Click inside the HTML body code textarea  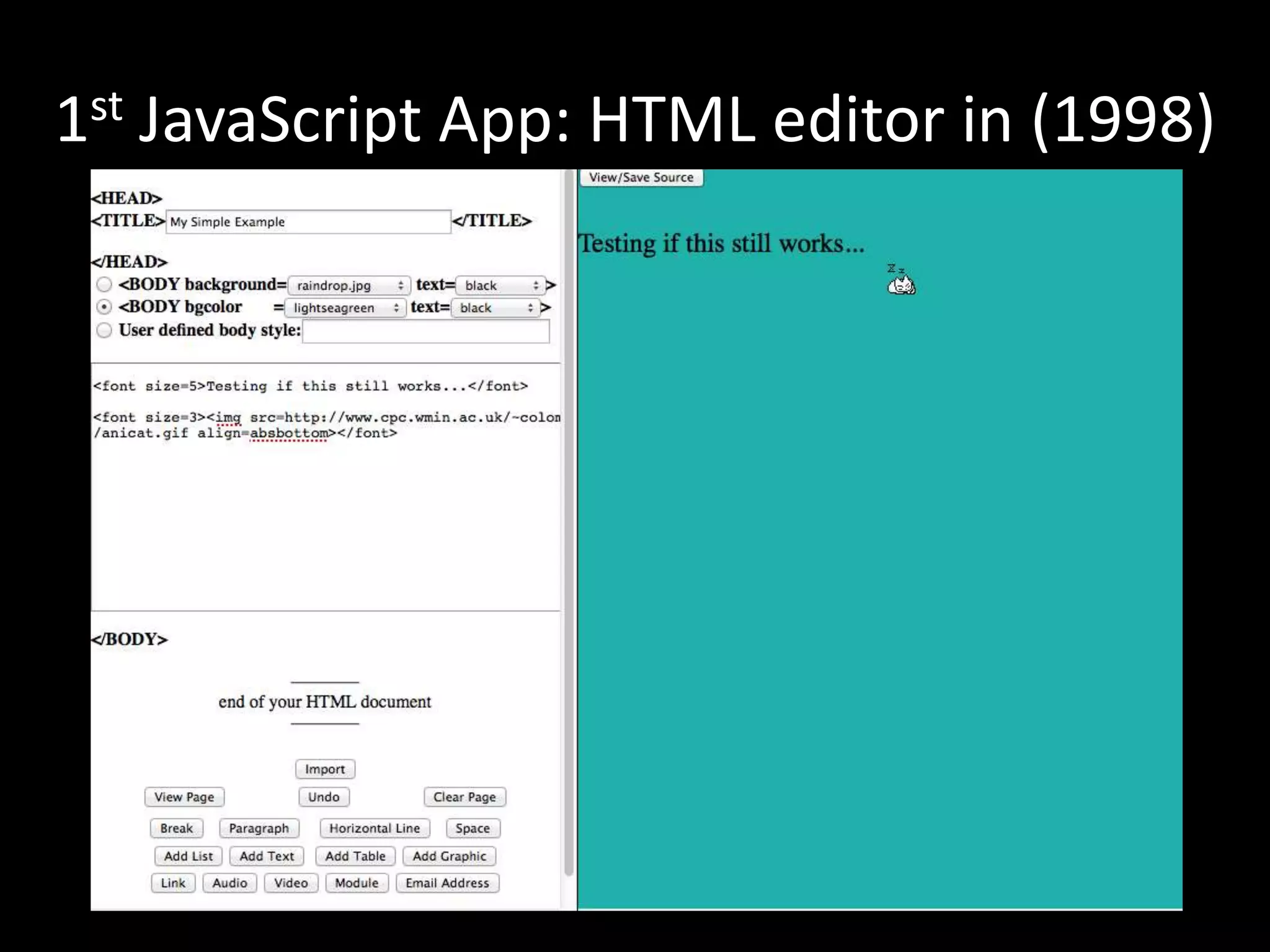pyautogui.click(x=326, y=487)
